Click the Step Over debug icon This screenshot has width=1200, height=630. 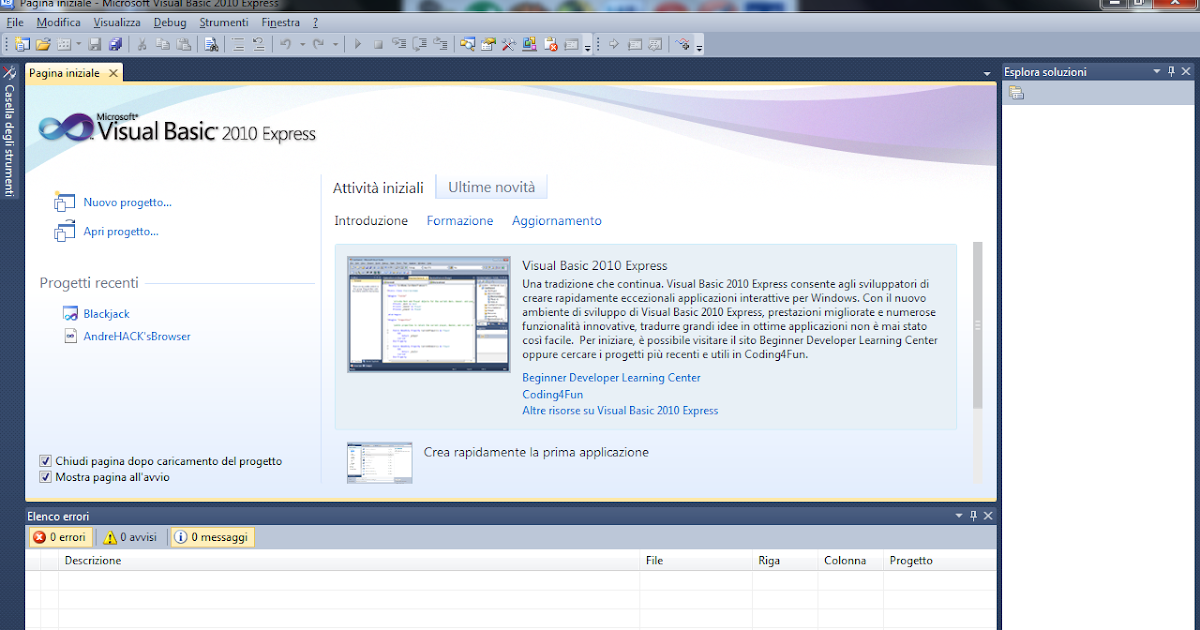coord(419,44)
